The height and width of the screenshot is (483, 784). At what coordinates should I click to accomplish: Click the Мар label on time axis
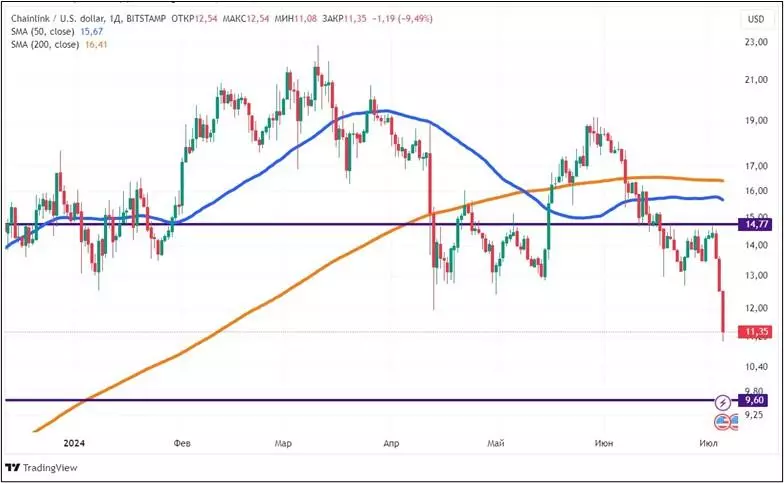283,441
